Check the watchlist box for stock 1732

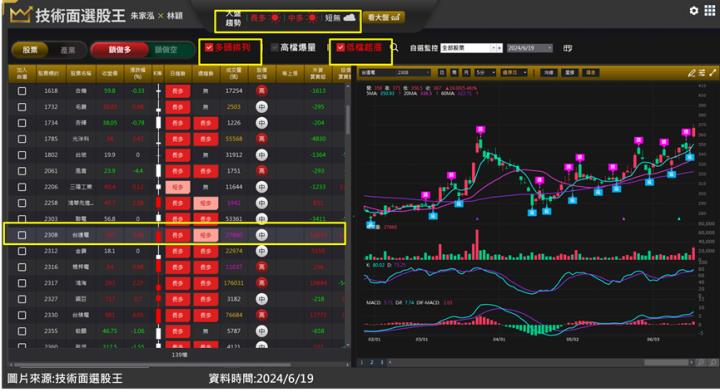pyautogui.click(x=22, y=107)
